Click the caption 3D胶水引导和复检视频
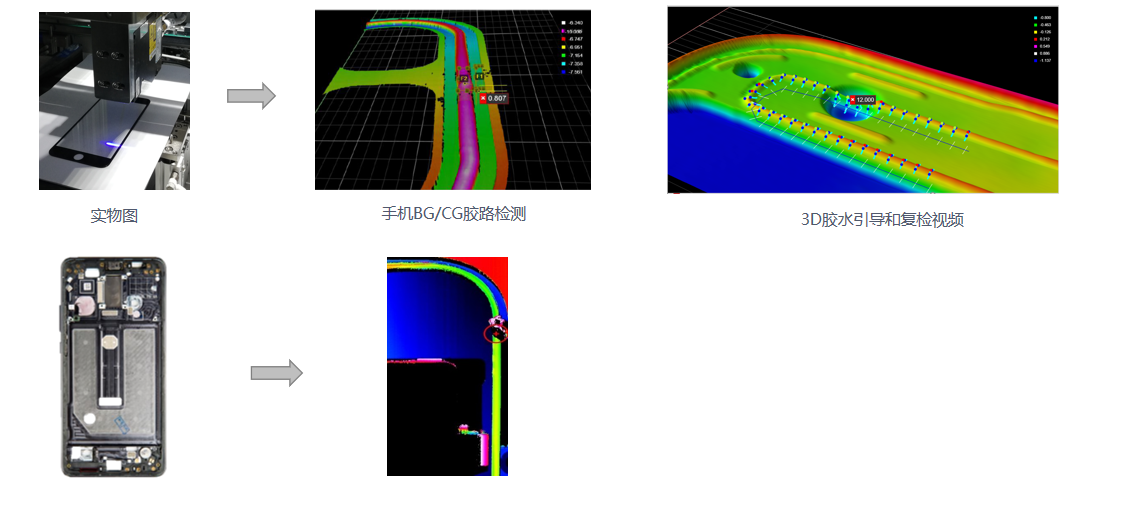This screenshot has height=508, width=1132. (882, 220)
